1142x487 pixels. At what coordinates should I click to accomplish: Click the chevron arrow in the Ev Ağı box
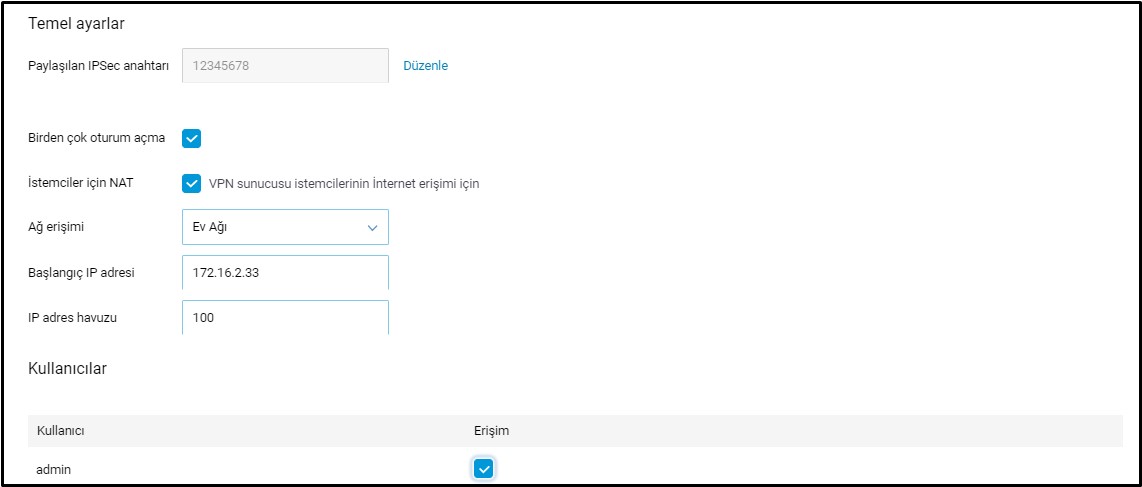pyautogui.click(x=373, y=228)
